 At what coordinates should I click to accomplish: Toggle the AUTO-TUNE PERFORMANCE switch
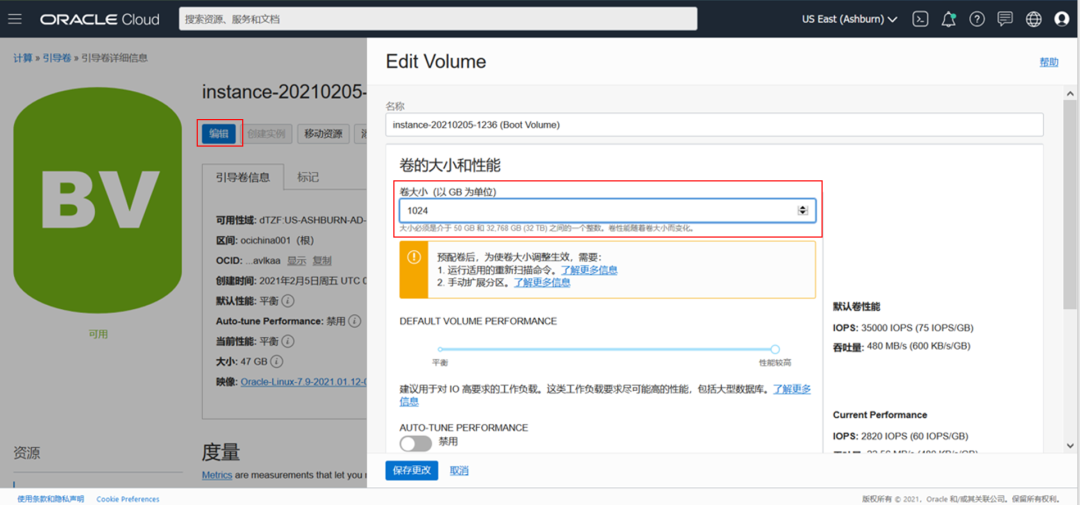point(415,443)
